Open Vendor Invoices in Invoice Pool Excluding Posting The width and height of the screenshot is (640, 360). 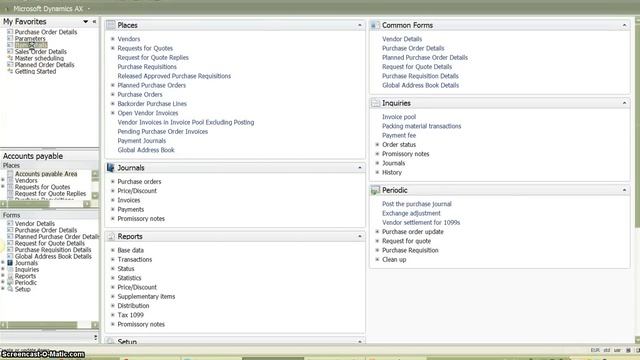186,122
